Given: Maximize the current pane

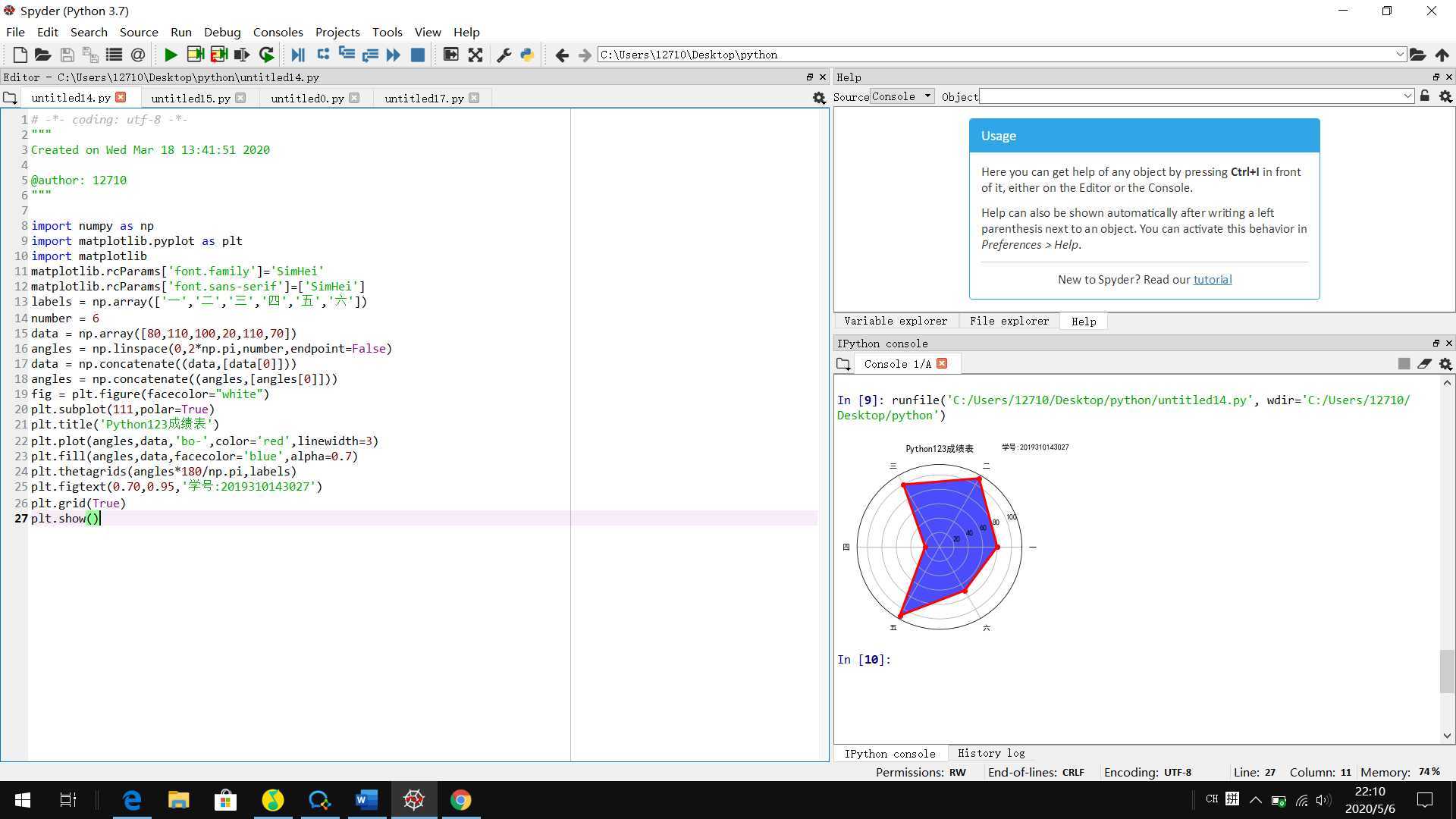Looking at the screenshot, I should [x=450, y=55].
